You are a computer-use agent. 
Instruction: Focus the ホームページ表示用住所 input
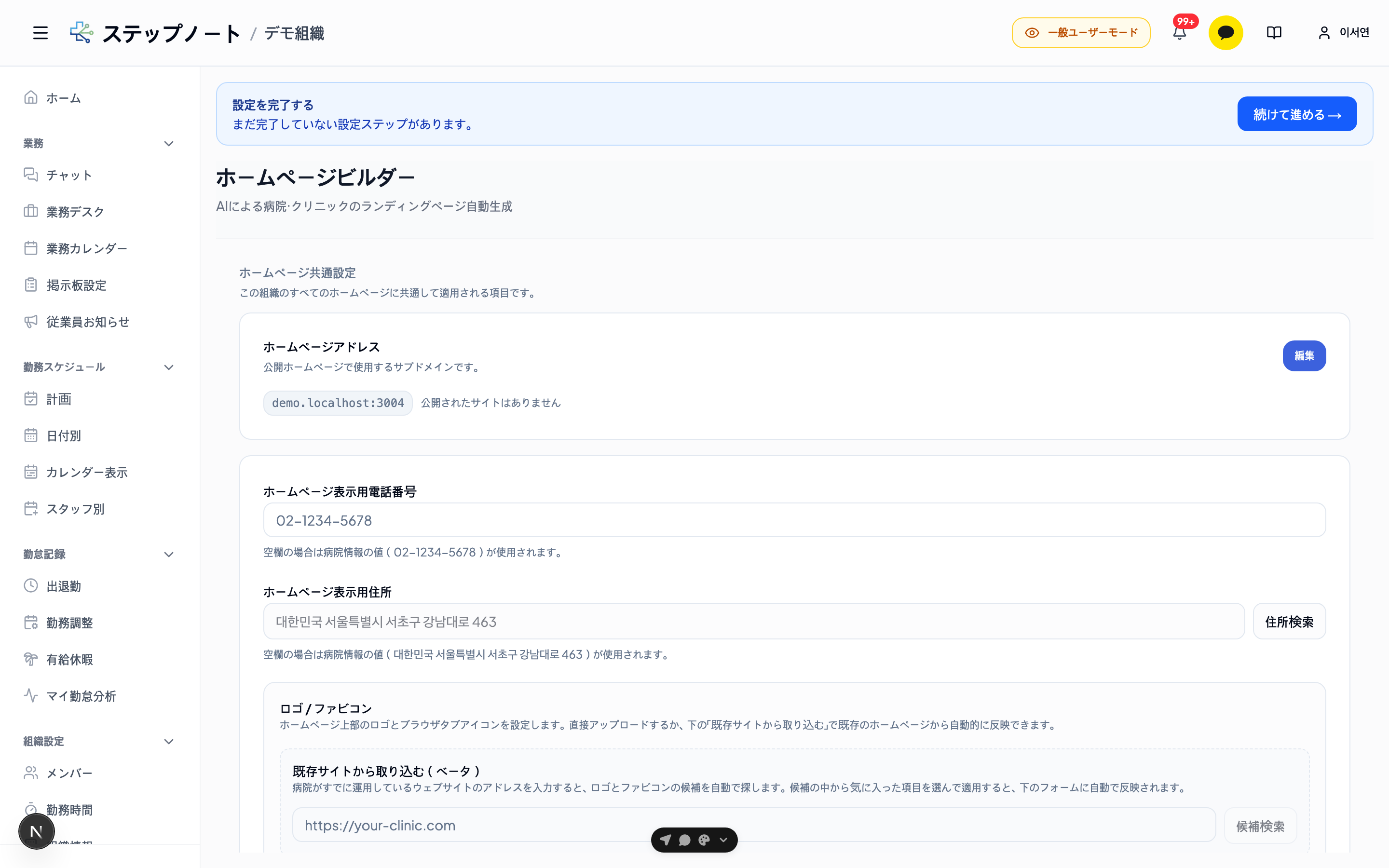(x=754, y=621)
